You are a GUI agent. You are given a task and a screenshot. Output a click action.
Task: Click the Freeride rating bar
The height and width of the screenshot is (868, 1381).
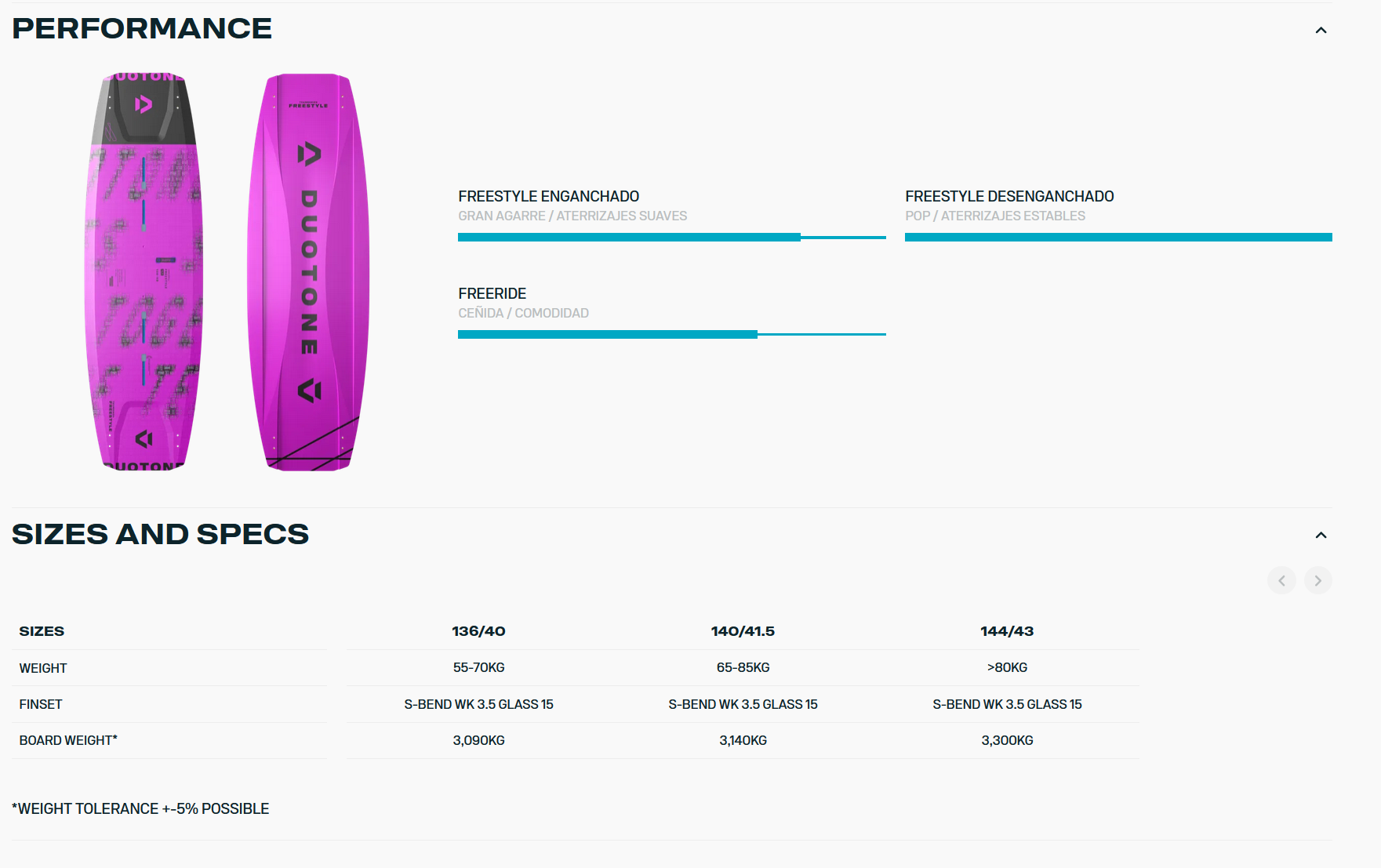[672, 334]
